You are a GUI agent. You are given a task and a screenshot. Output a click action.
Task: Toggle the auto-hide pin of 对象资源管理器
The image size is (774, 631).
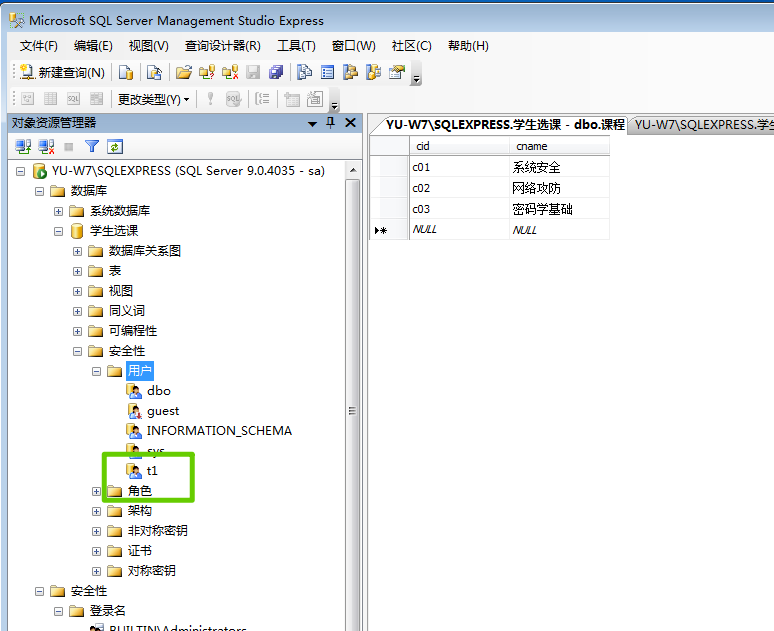331,123
